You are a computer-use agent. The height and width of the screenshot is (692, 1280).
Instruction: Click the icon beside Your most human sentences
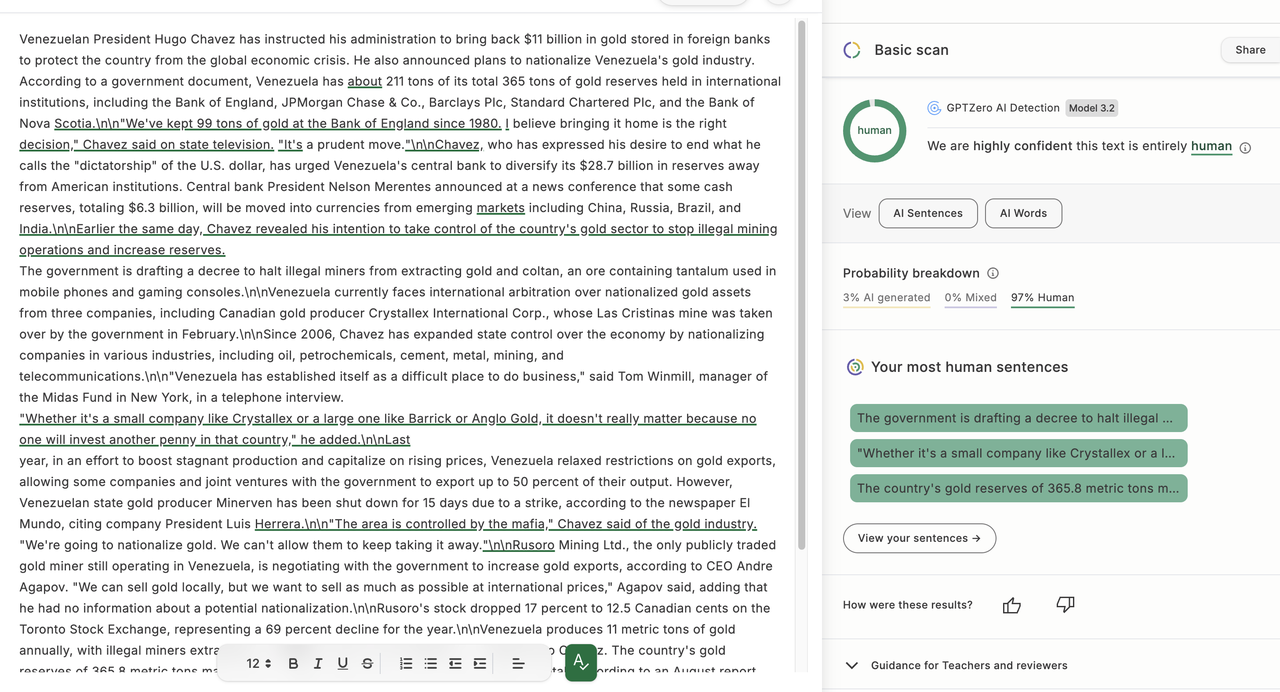point(855,367)
